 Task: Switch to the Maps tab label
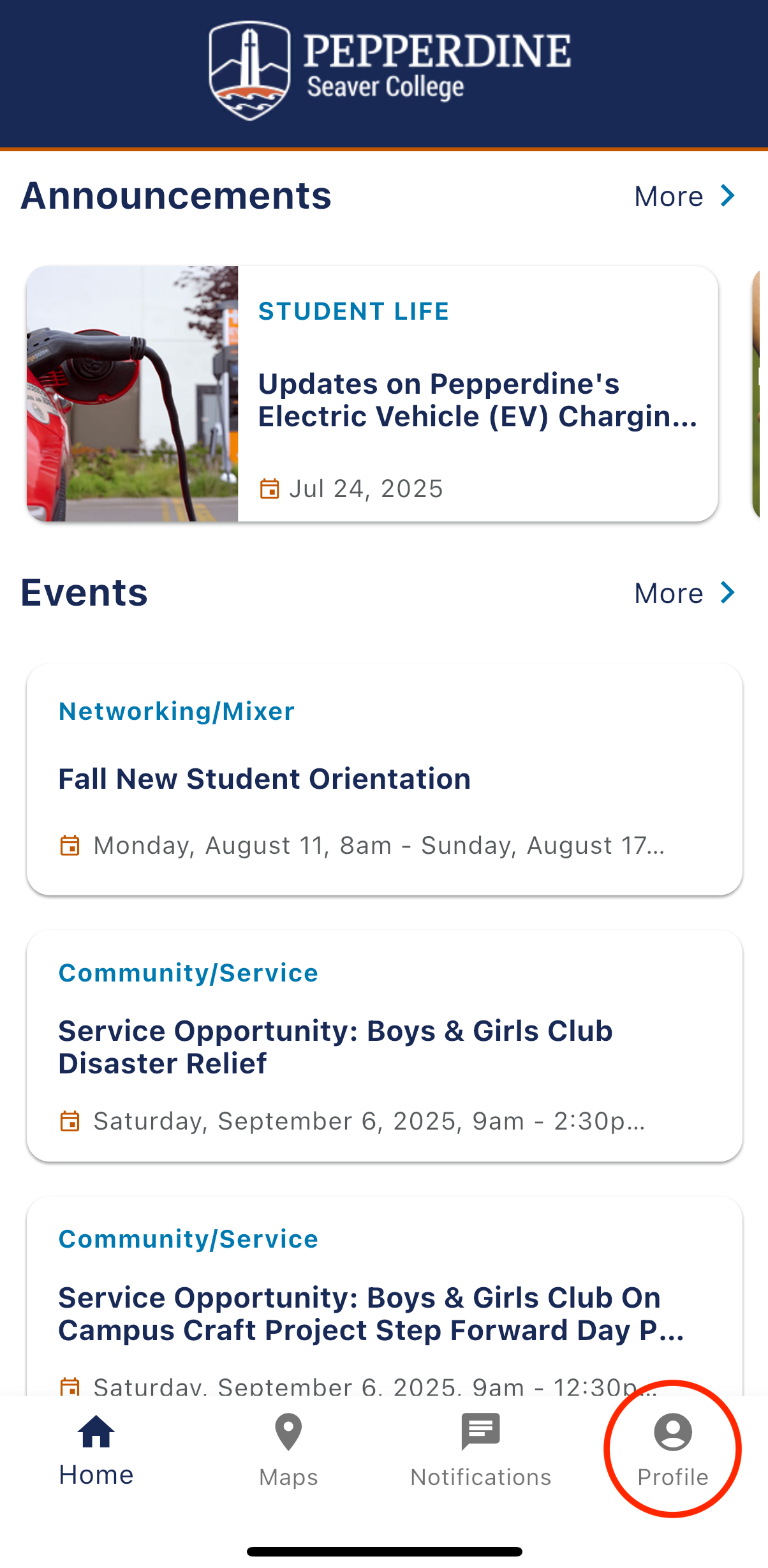tap(288, 1477)
